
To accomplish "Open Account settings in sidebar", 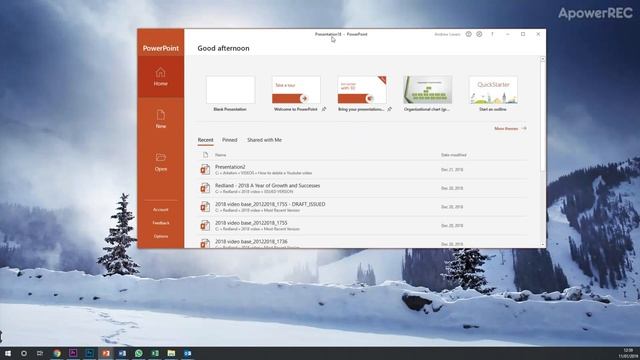I will click(x=160, y=210).
